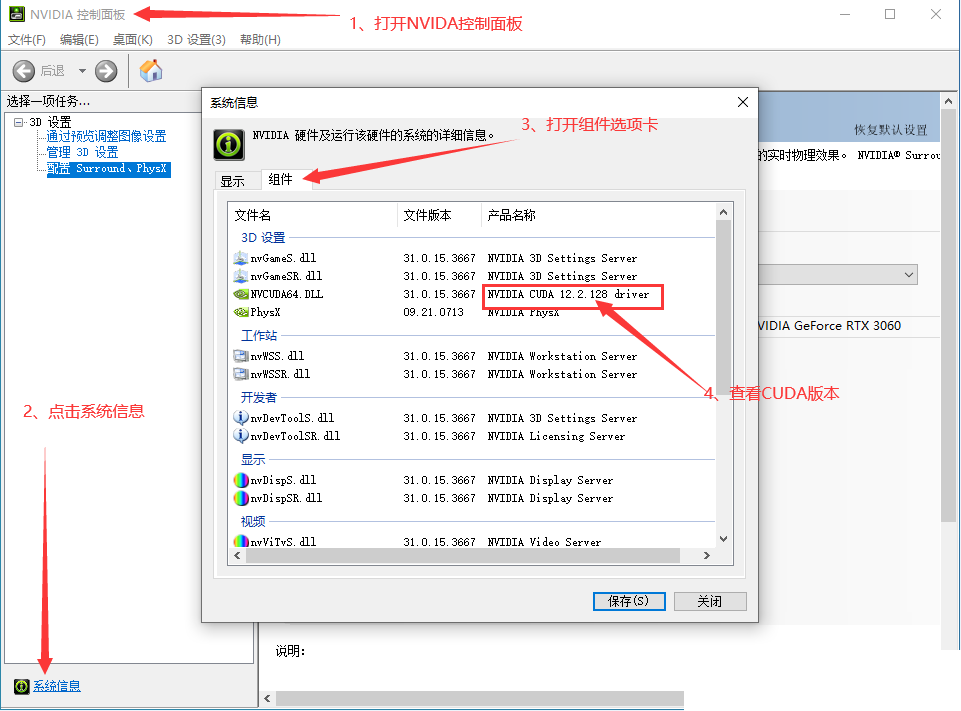Click the nvWSSR.dll file icon
This screenshot has height=711, width=961.
[x=241, y=374]
